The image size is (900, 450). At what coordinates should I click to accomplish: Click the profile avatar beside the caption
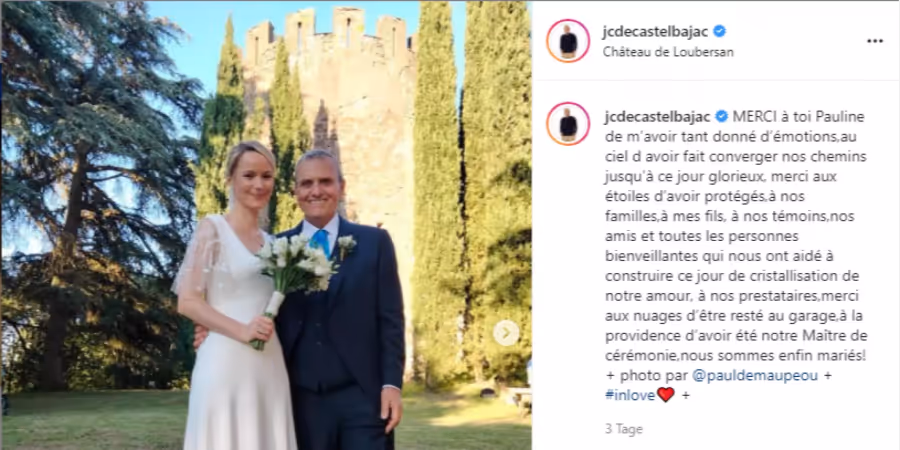[x=568, y=123]
